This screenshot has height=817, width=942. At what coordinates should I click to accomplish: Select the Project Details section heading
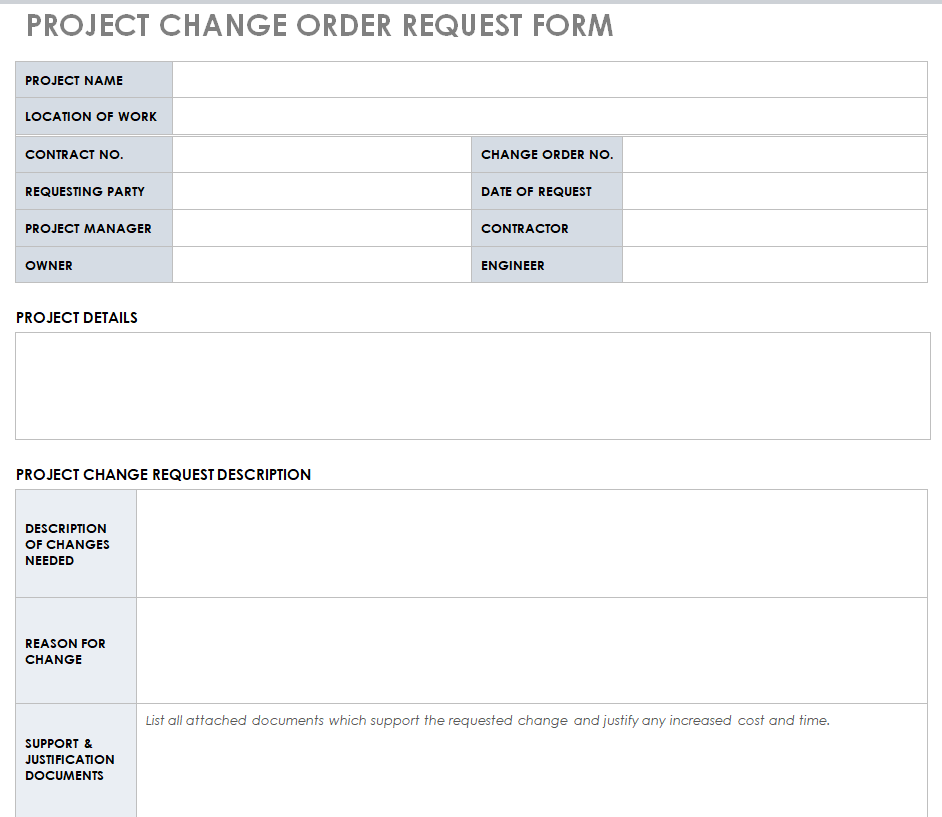[77, 318]
